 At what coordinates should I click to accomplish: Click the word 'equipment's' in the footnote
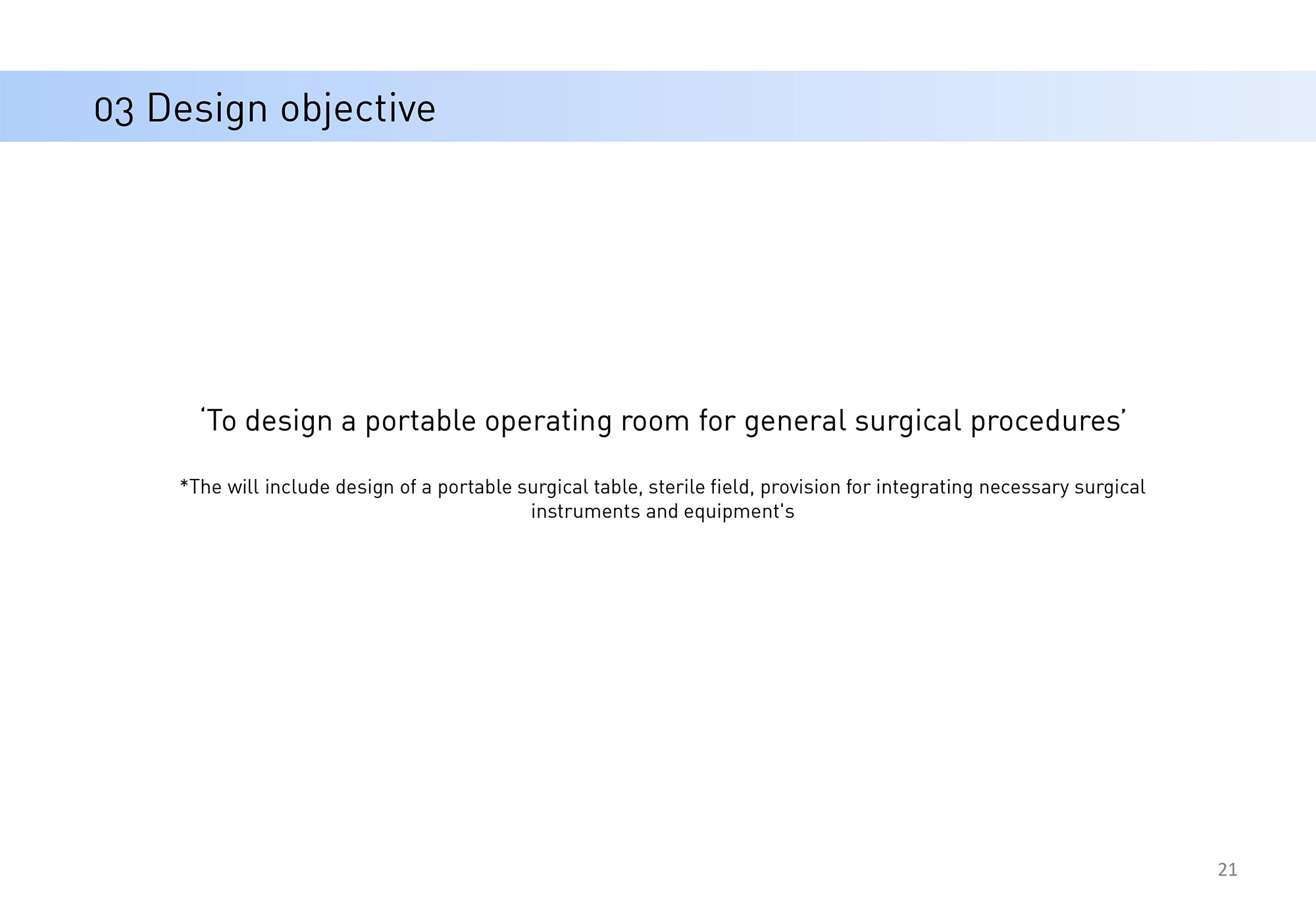[739, 512]
